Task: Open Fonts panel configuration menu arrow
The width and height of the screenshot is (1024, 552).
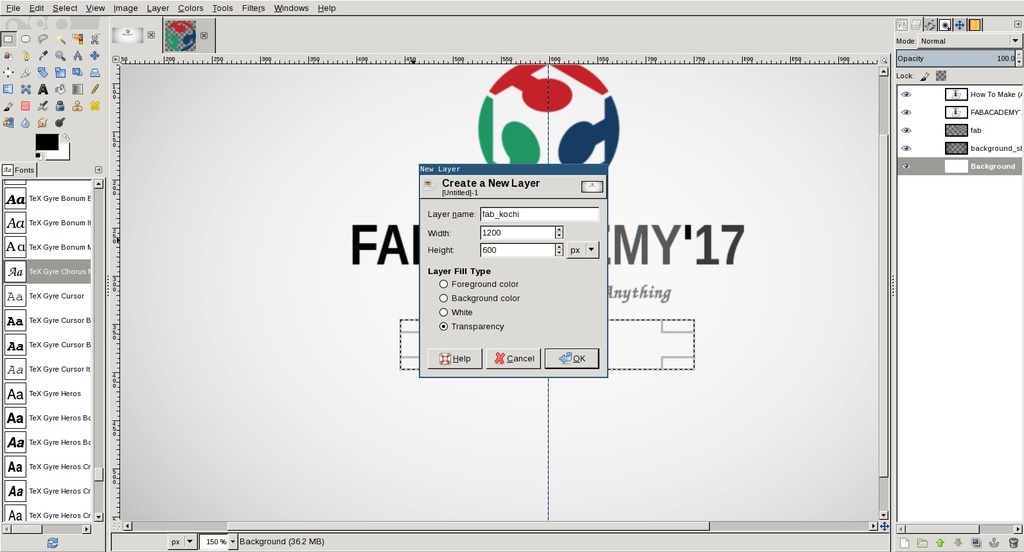Action: coord(99,170)
